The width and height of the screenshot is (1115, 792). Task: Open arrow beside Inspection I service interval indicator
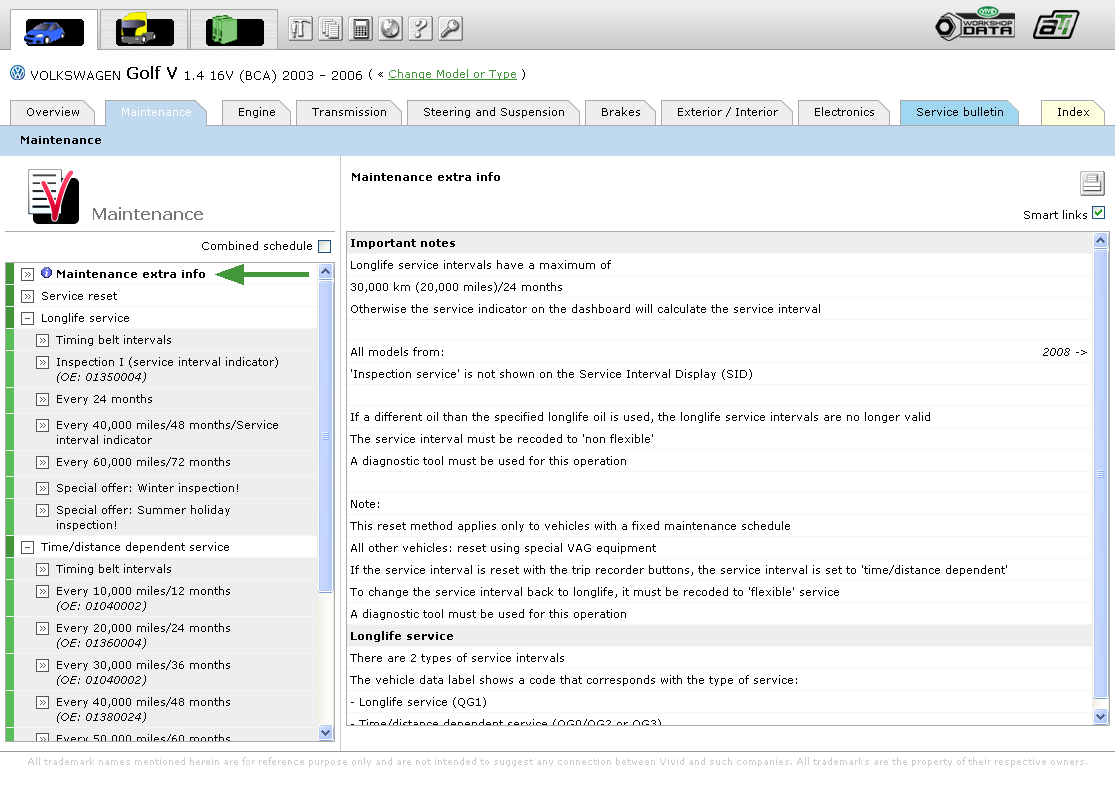[x=43, y=362]
